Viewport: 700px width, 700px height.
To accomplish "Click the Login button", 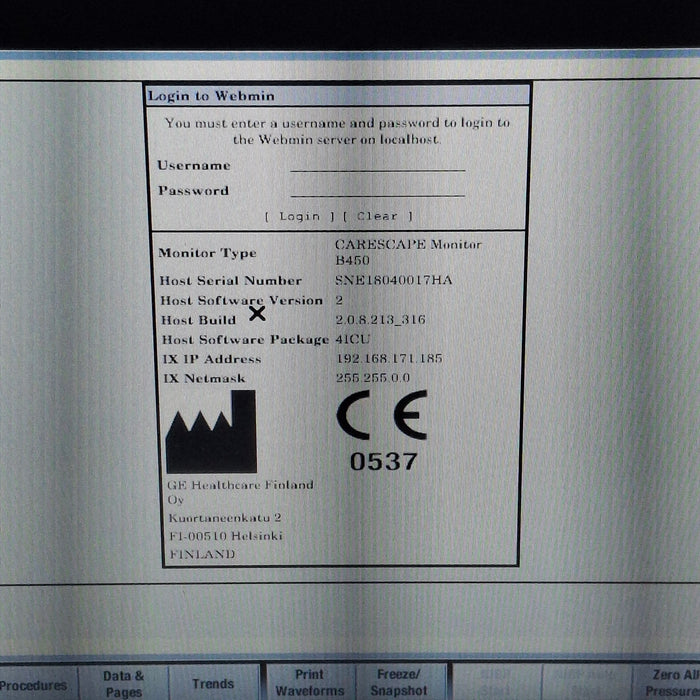I will 300,217.
